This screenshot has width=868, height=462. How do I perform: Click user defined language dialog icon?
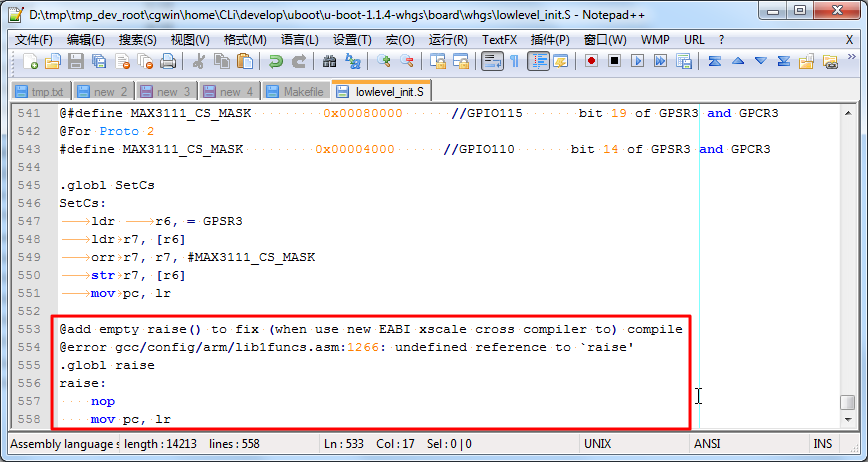tap(561, 61)
